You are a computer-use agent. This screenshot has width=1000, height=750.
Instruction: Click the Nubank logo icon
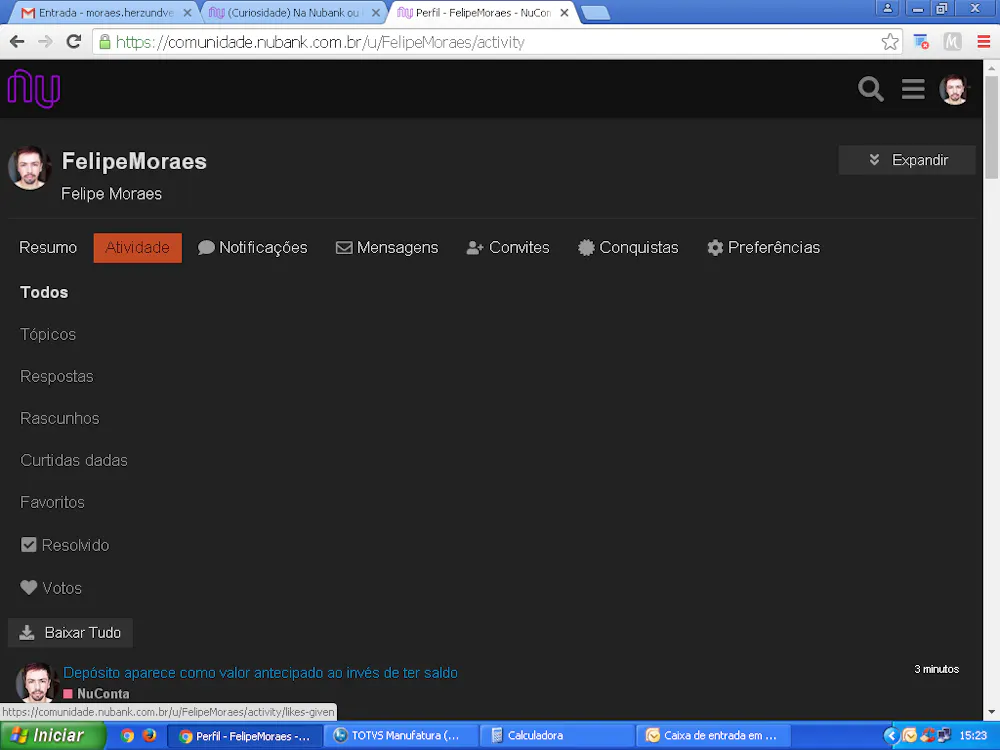[x=34, y=88]
